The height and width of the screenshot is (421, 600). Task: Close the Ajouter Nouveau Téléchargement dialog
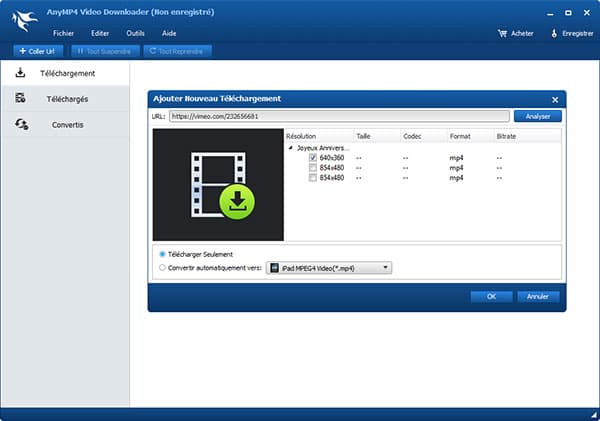(555, 99)
